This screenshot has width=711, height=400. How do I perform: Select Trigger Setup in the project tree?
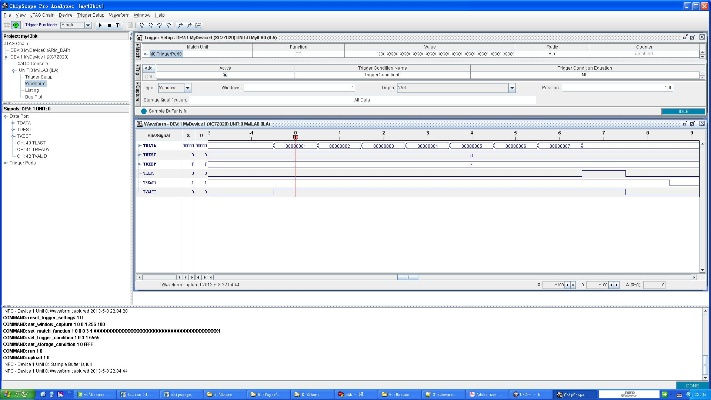click(x=38, y=77)
